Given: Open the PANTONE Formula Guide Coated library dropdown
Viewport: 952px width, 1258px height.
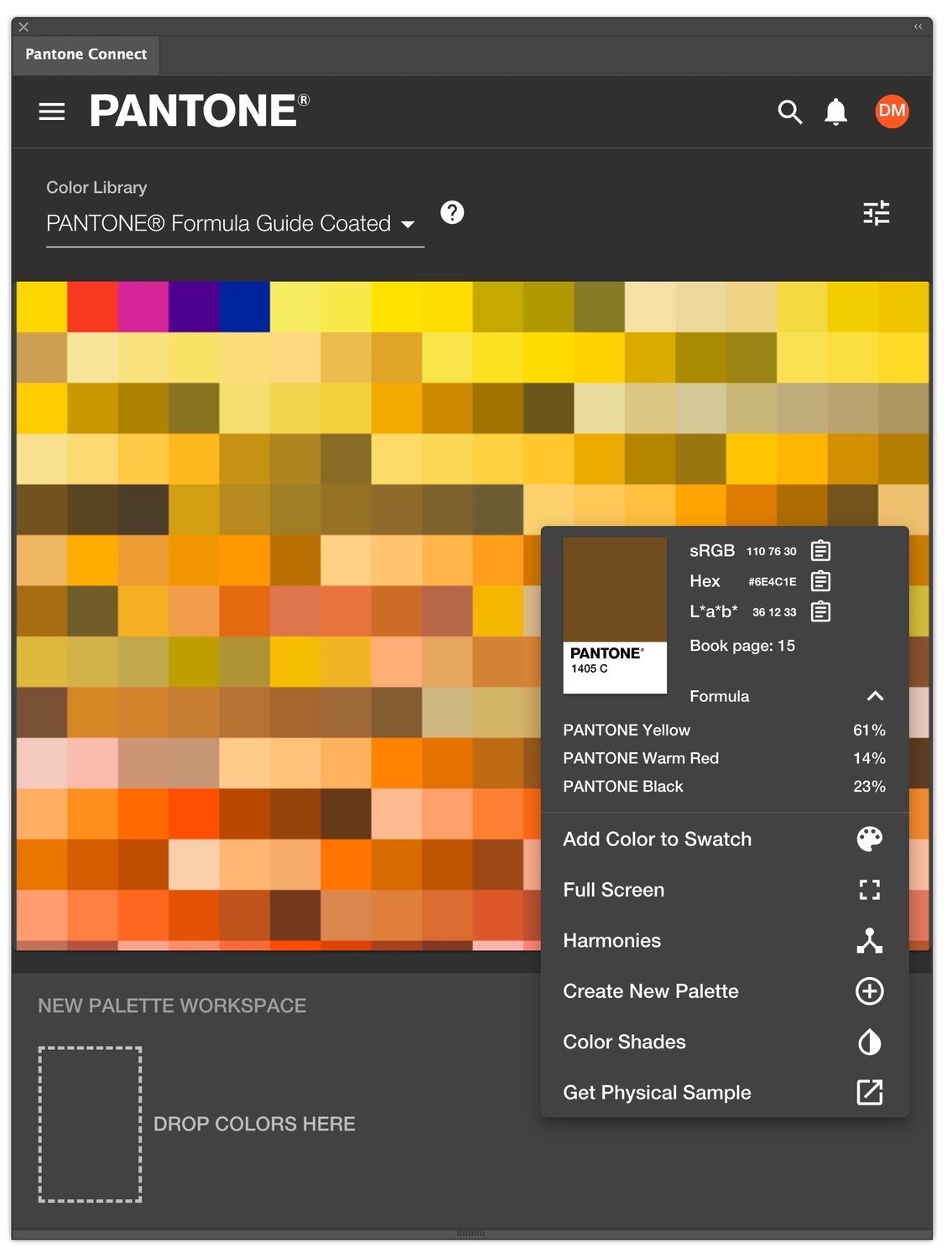Looking at the screenshot, I should [235, 224].
